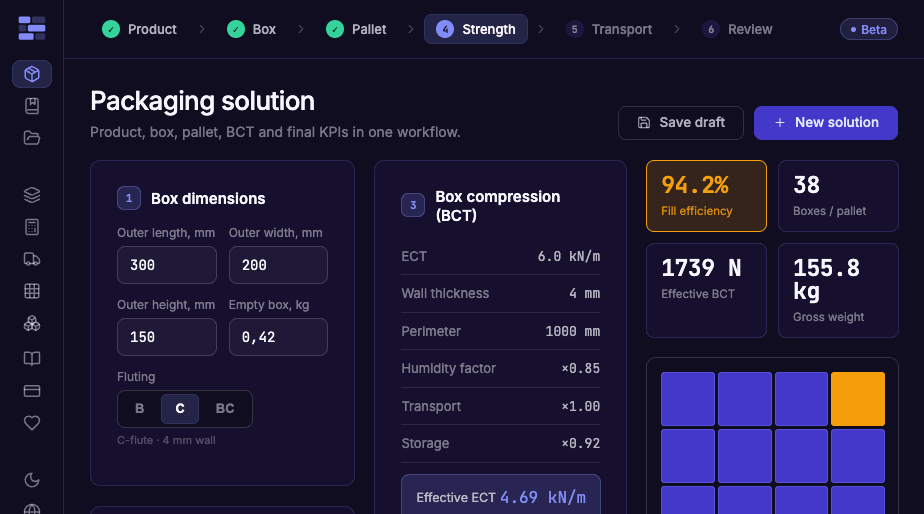Go to the Box step
The width and height of the screenshot is (924, 514).
point(252,29)
